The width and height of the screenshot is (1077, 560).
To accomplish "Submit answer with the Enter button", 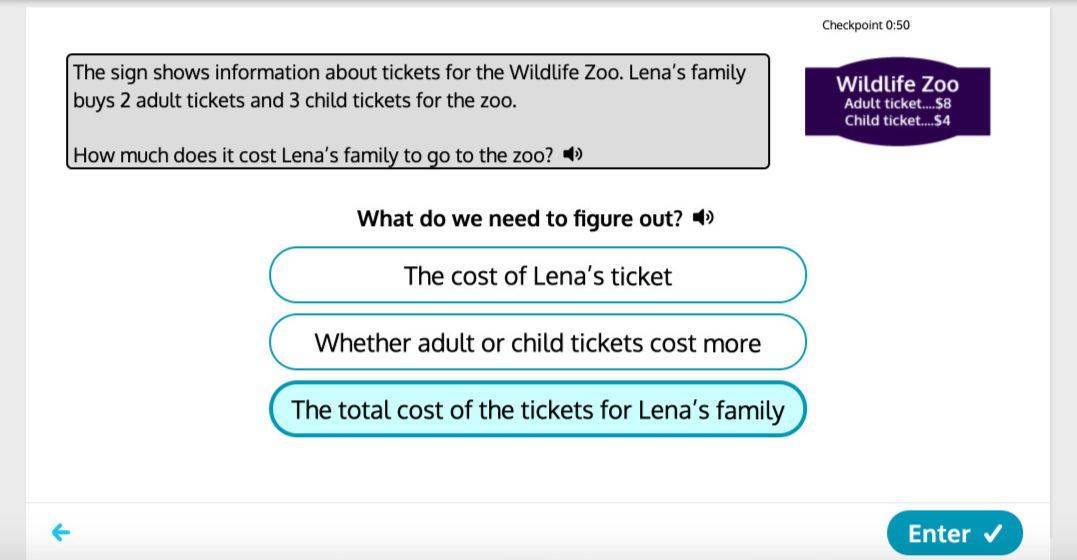I will [x=955, y=533].
